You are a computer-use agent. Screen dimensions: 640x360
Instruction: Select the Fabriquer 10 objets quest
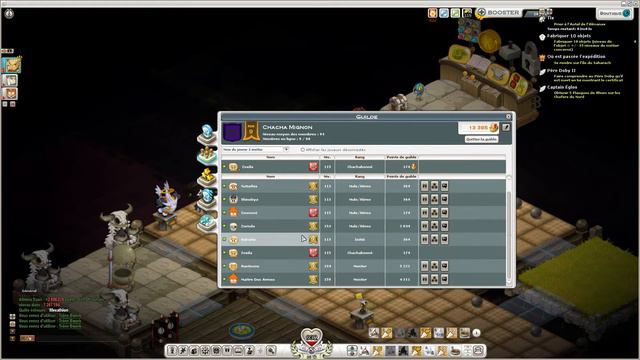569,36
